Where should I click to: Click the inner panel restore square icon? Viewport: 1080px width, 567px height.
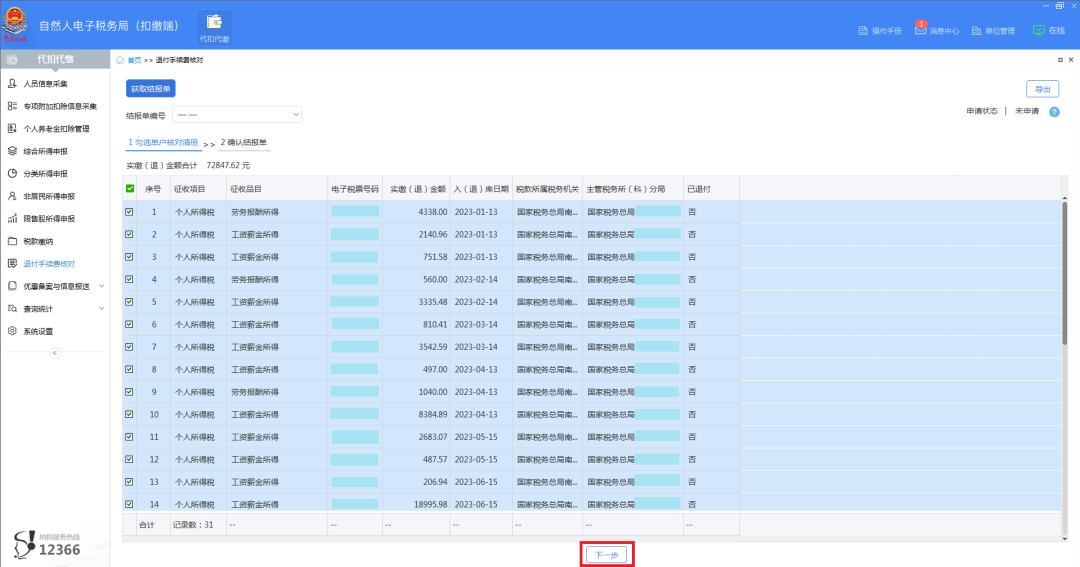[x=1060, y=60]
